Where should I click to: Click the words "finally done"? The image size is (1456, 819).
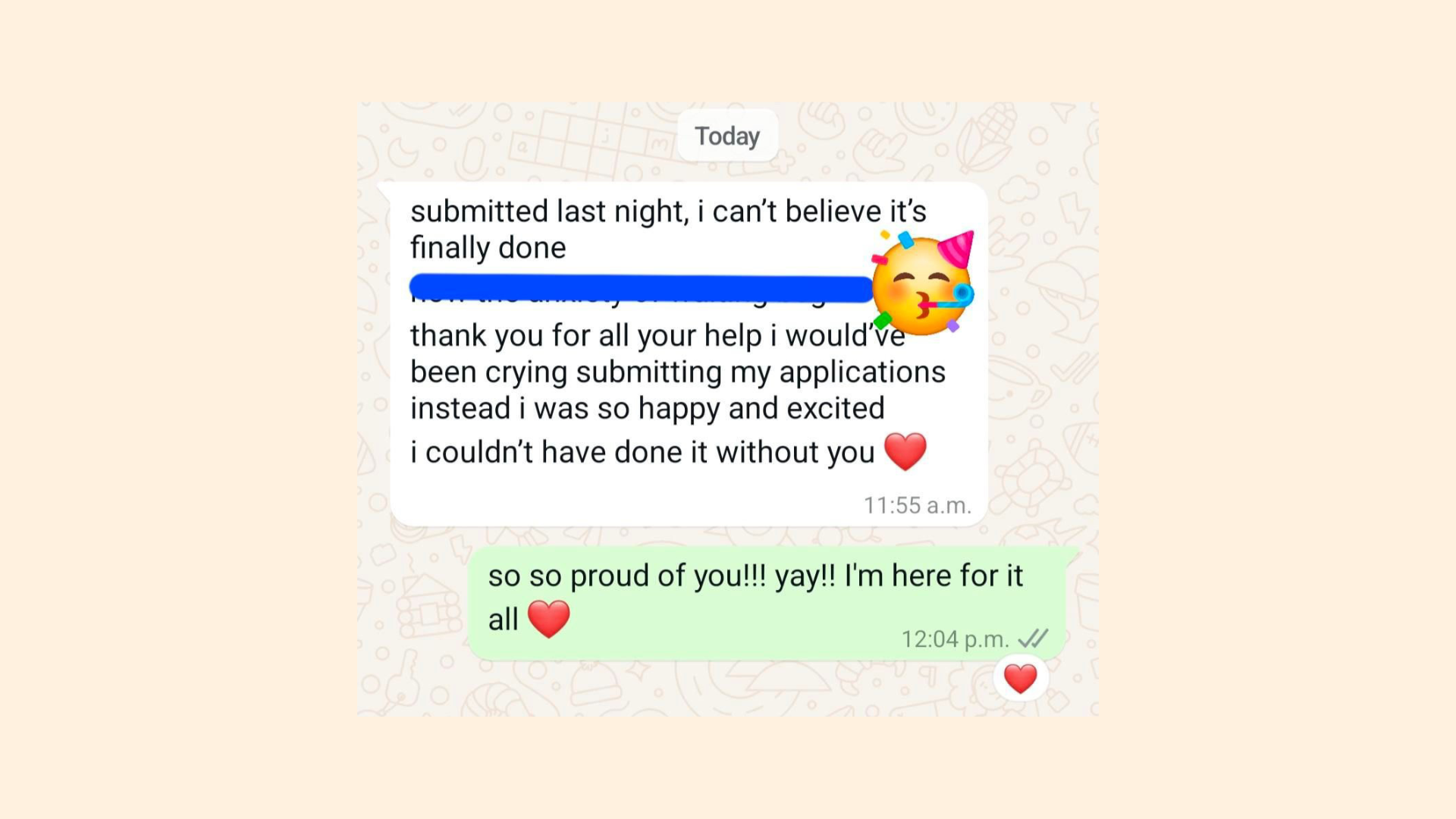[488, 247]
